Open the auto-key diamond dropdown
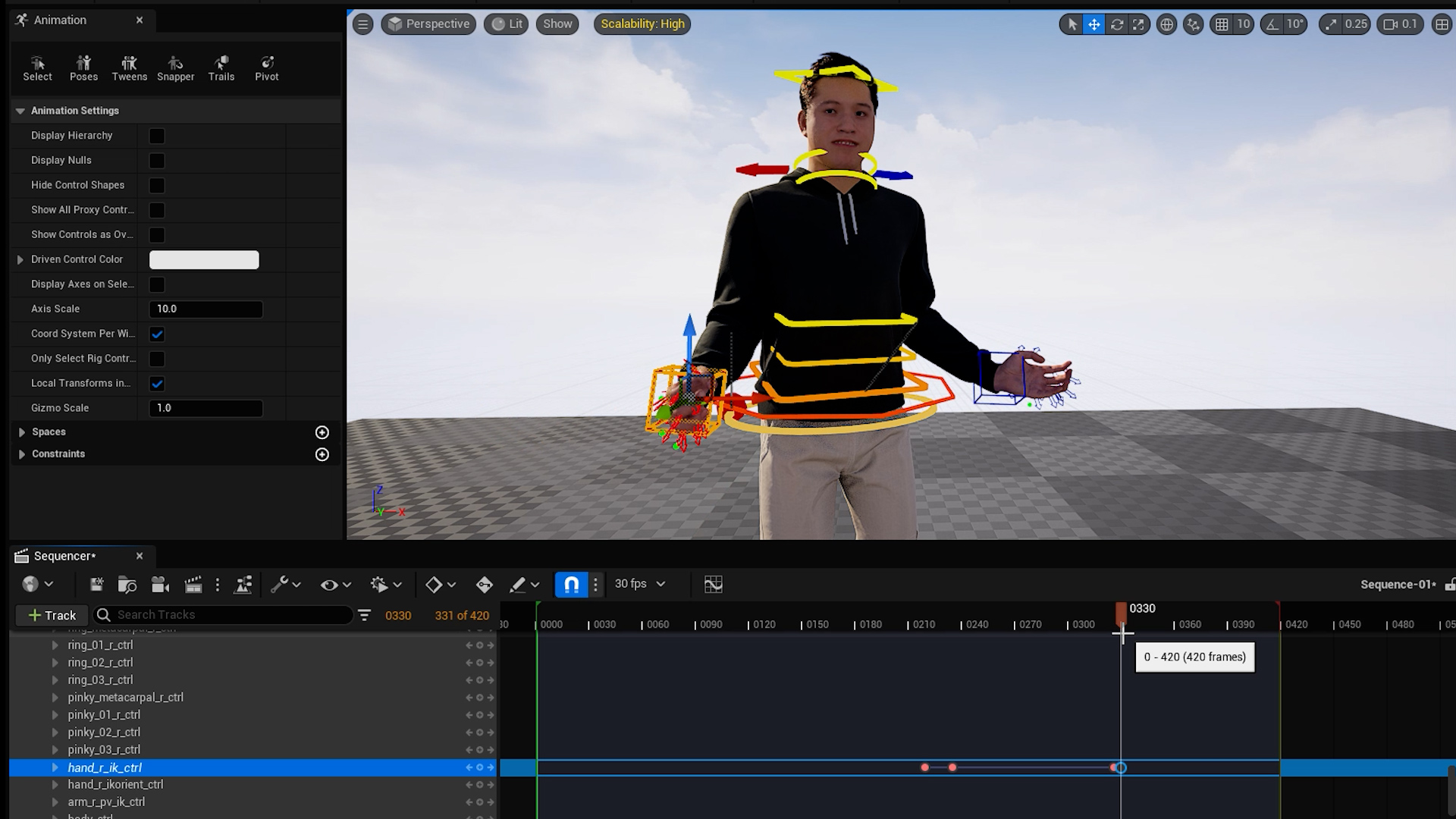The width and height of the screenshot is (1456, 819). click(x=440, y=585)
